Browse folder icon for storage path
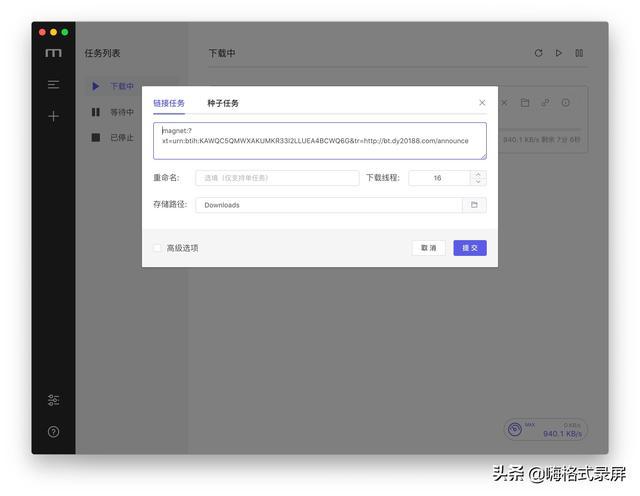Screen dimensions: 640x496 click(474, 205)
